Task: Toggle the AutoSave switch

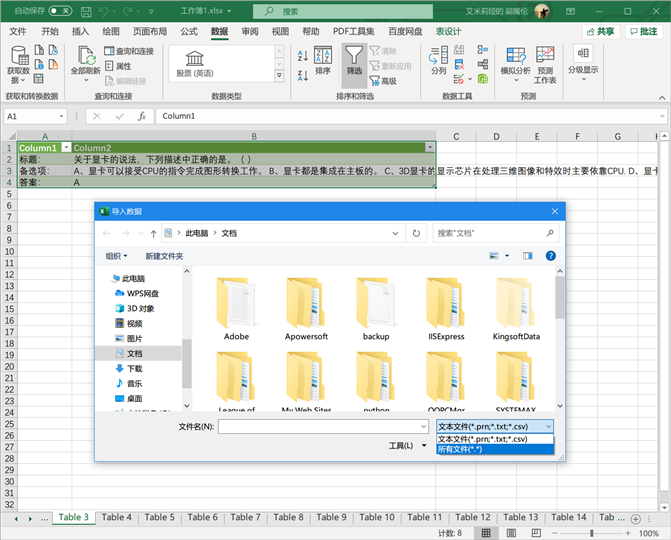Action: click(x=60, y=11)
